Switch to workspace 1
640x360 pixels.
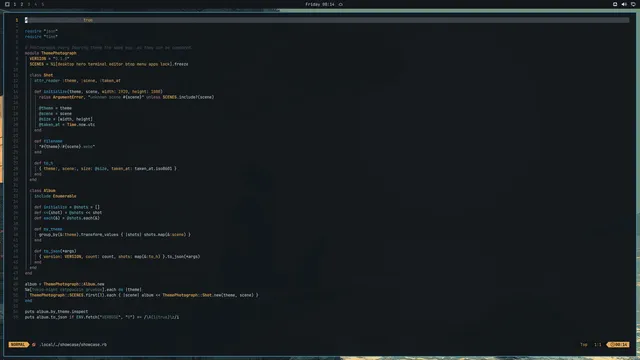point(15,4)
